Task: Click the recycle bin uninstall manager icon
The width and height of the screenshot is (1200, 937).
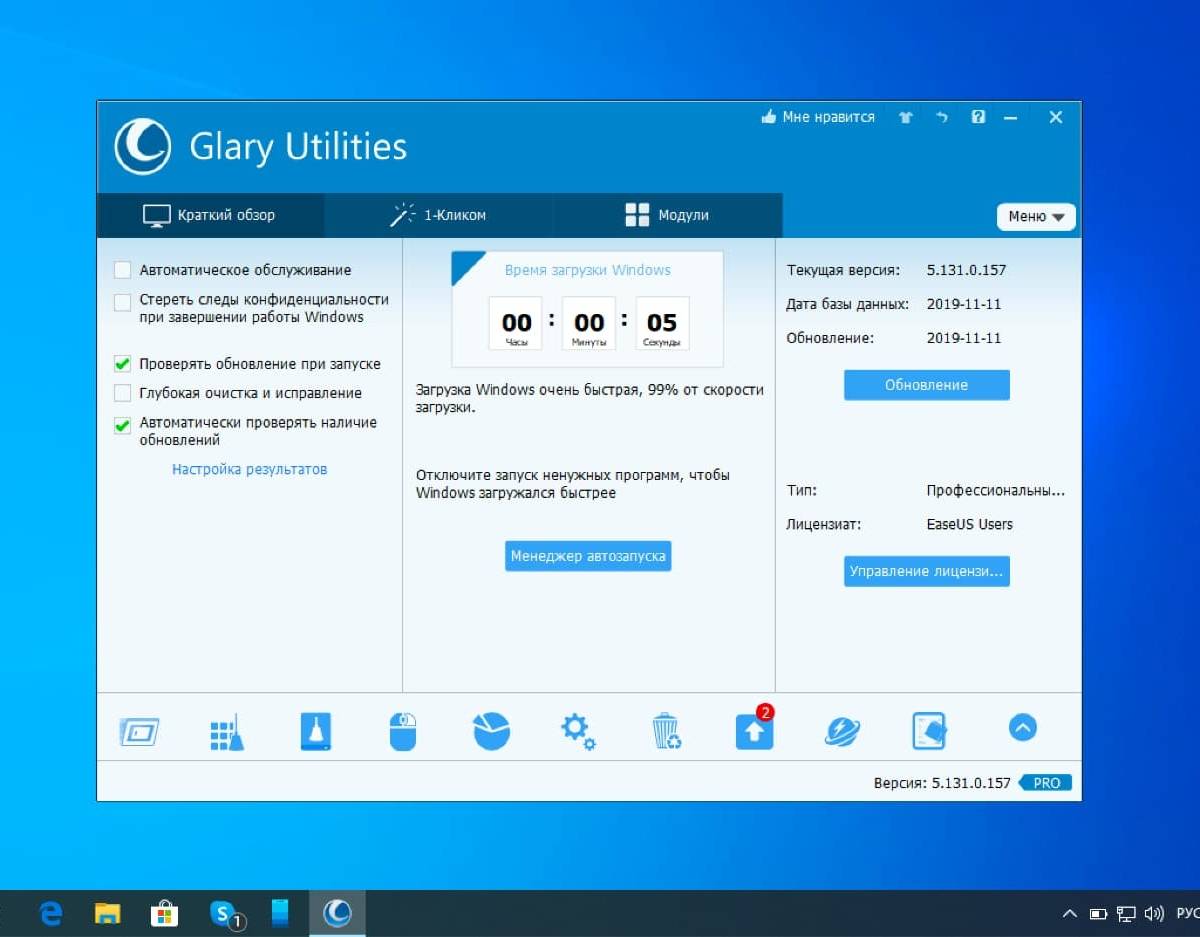Action: pyautogui.click(x=666, y=731)
